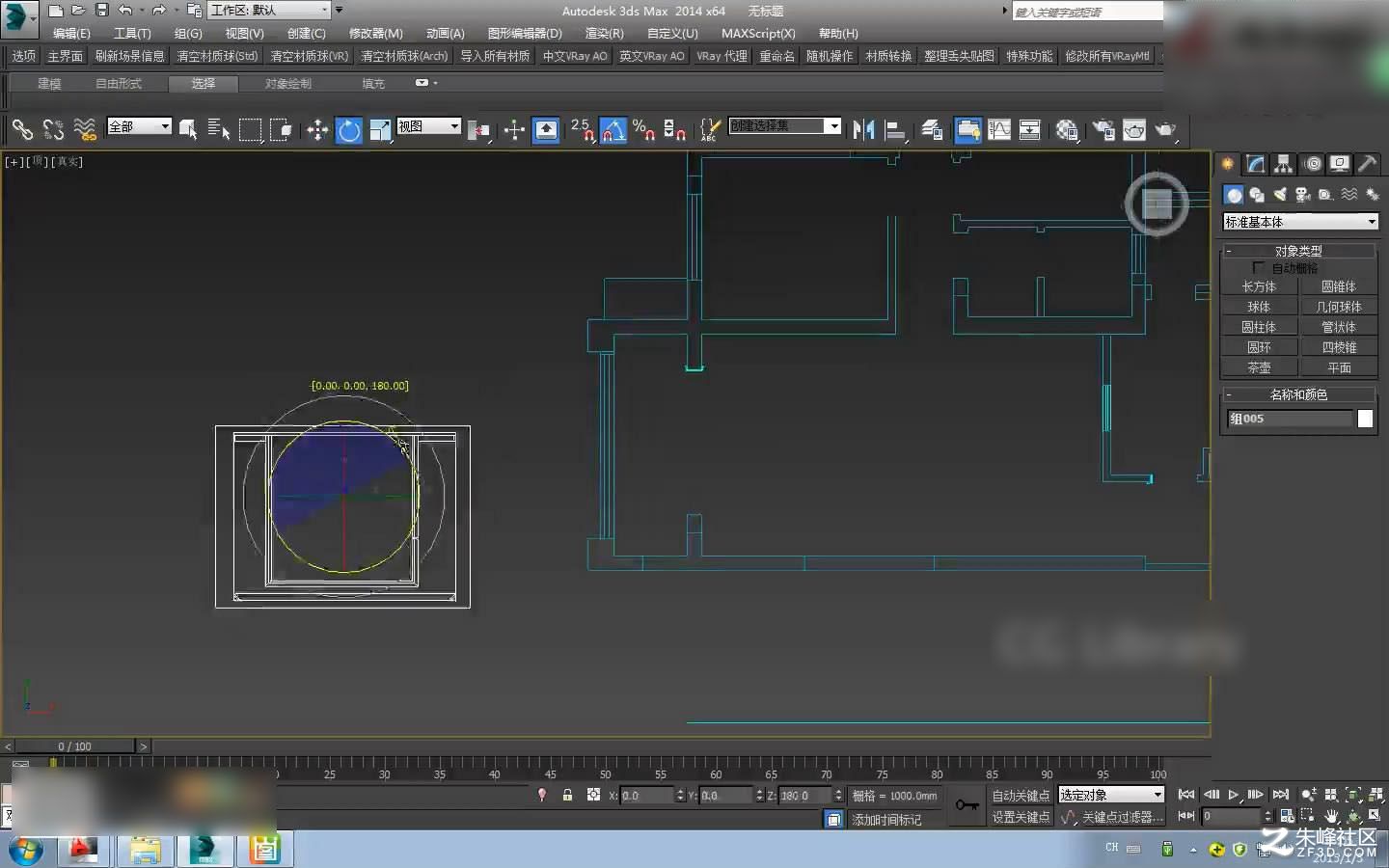Viewport: 1389px width, 868px height.
Task: Click the Select and Manipulate icon
Action: [514, 129]
